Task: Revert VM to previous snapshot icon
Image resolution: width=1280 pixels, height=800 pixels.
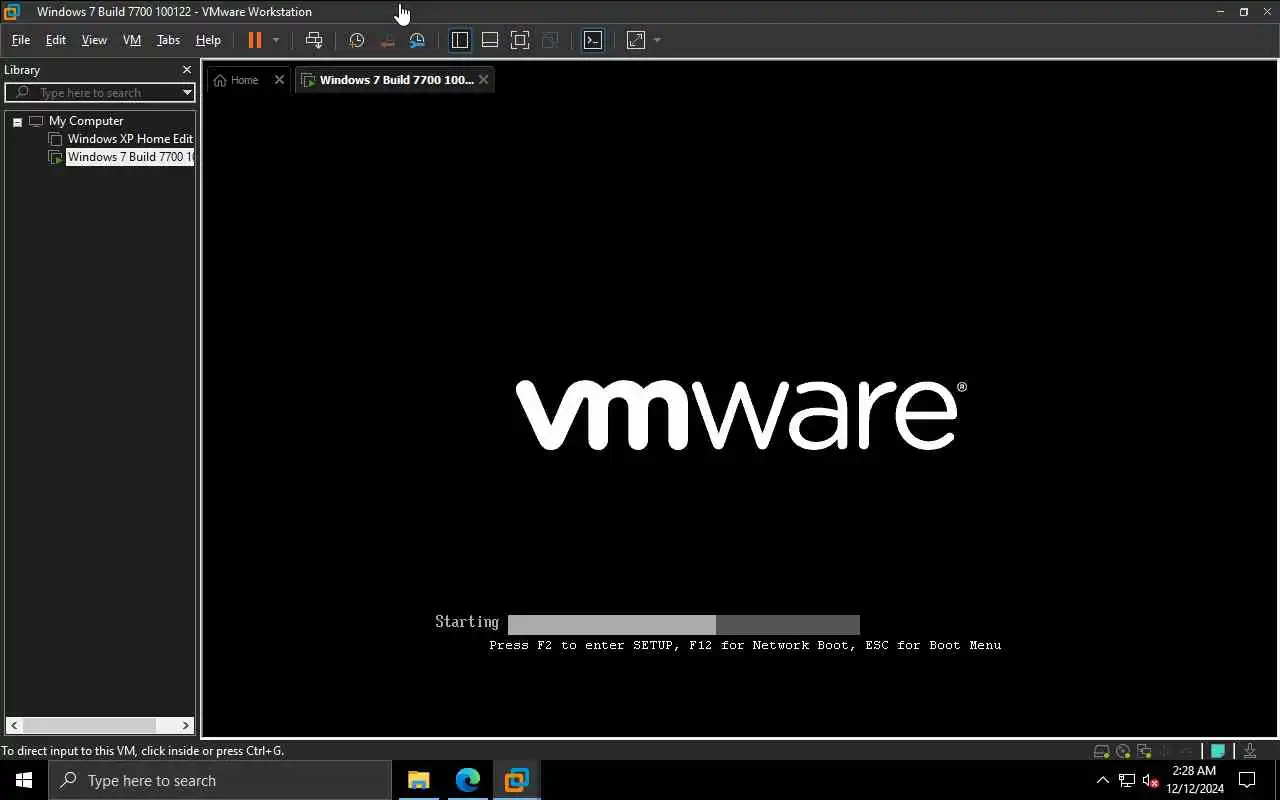Action: [x=387, y=40]
